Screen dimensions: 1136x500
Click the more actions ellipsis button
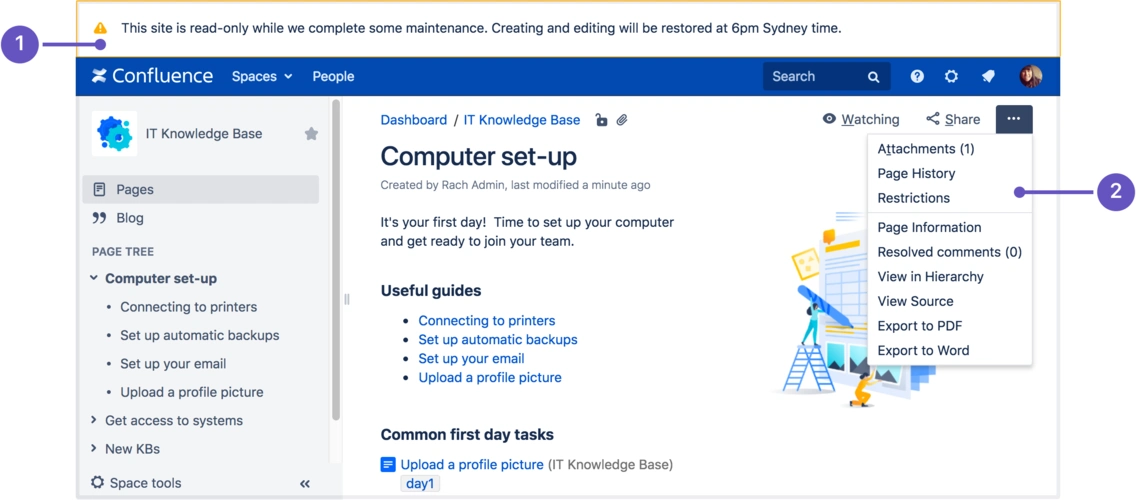(x=1014, y=119)
